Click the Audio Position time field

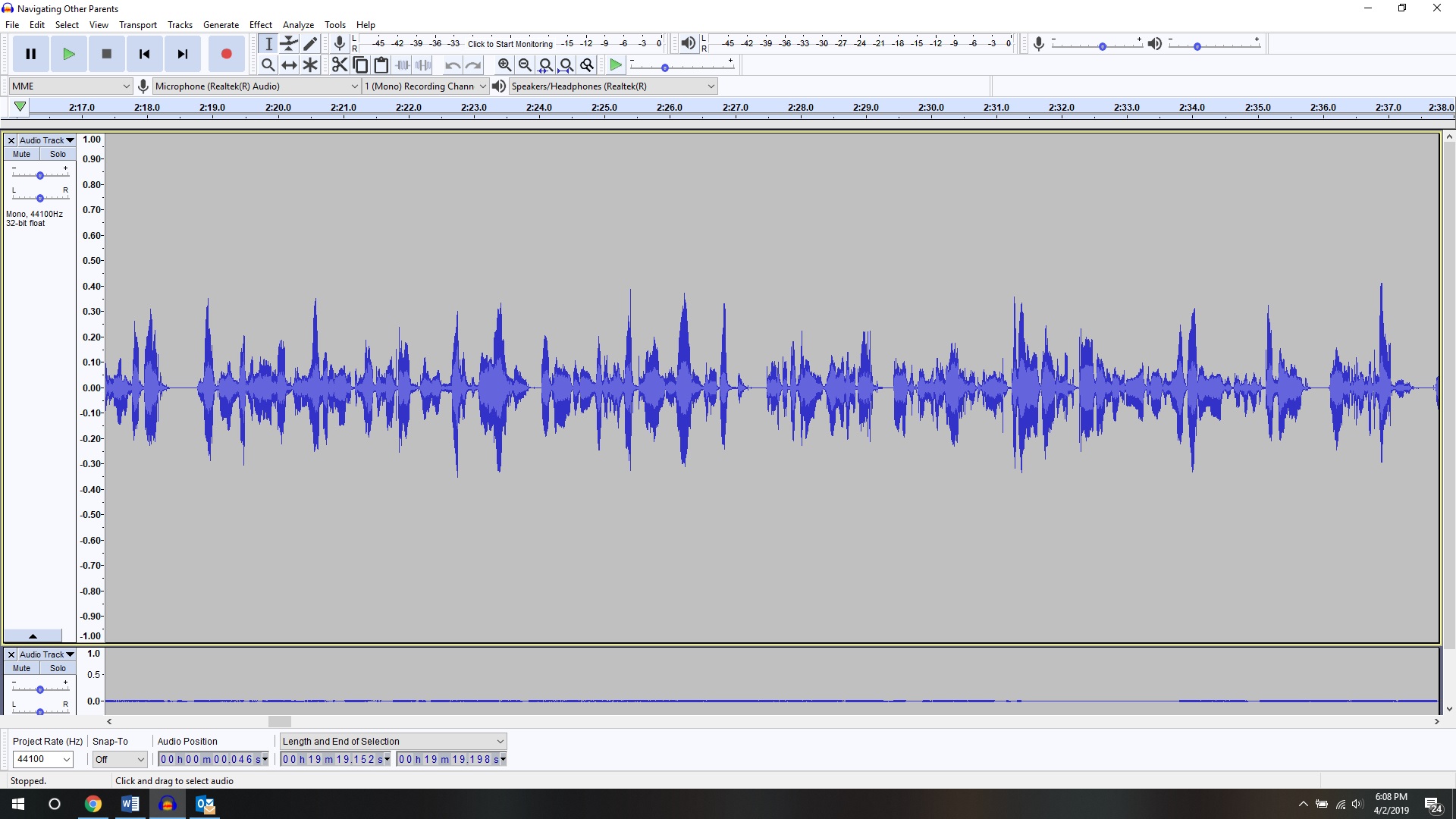click(x=213, y=759)
